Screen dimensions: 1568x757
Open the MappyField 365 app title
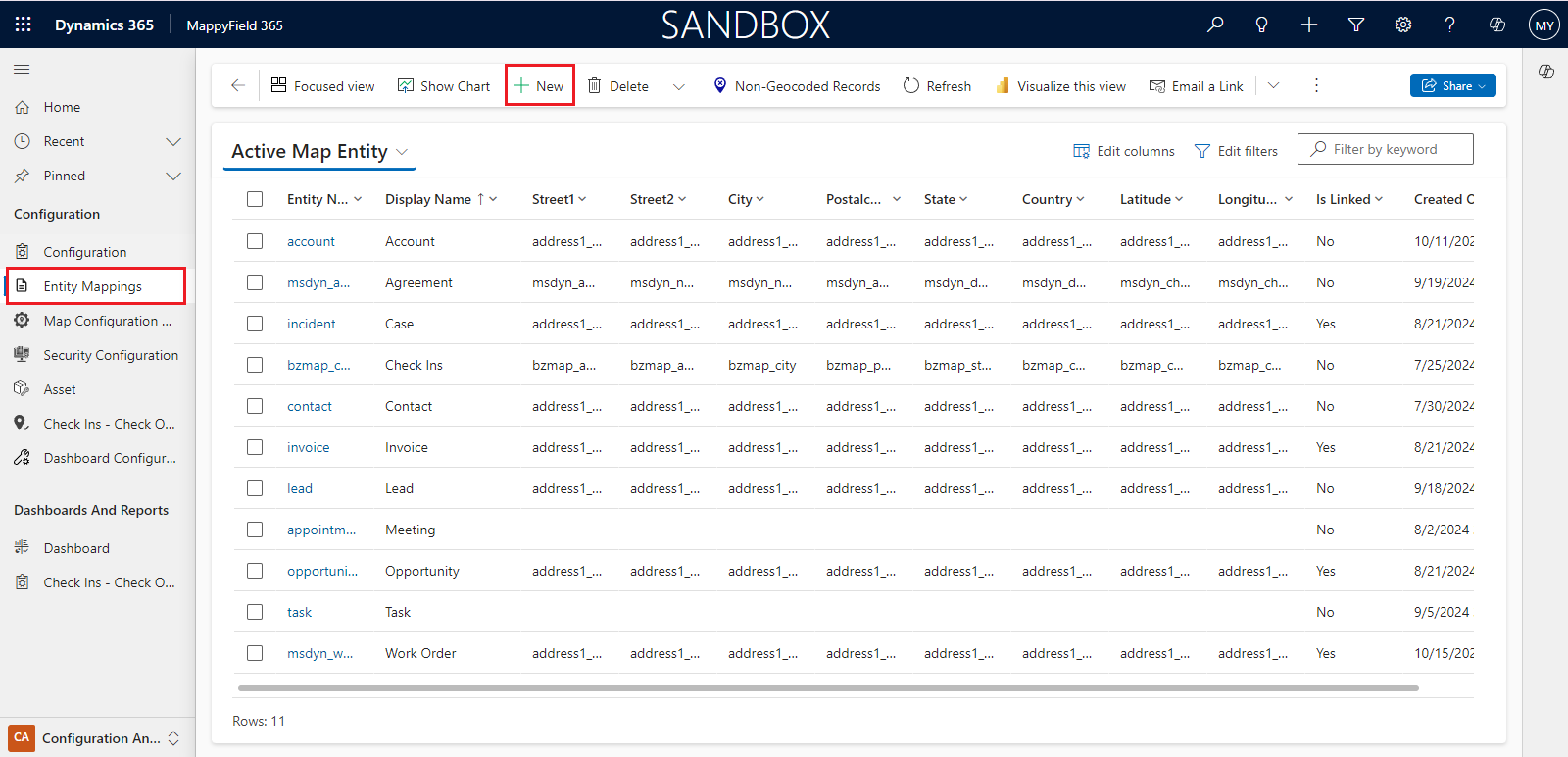pos(234,25)
